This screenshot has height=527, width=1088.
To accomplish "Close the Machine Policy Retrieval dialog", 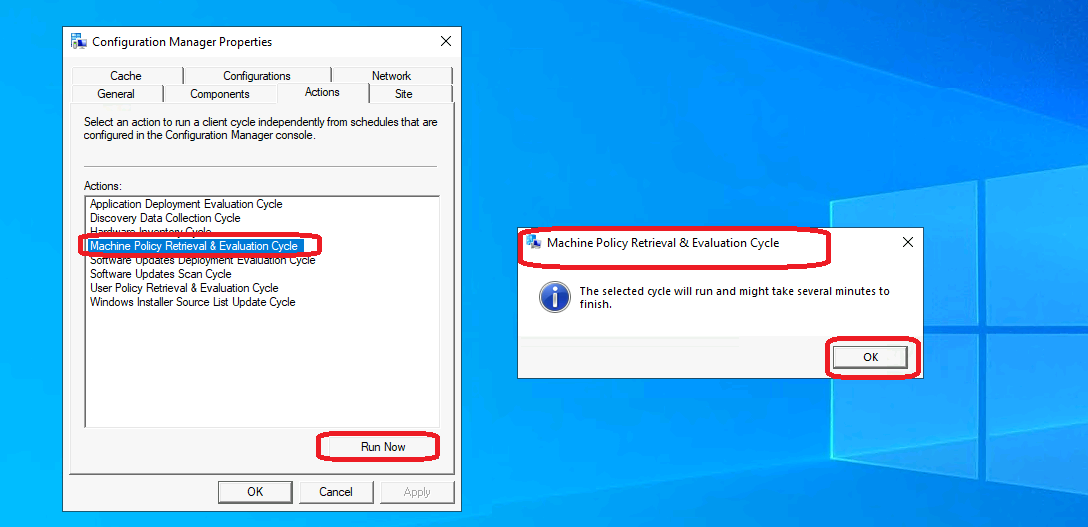I will coord(907,243).
